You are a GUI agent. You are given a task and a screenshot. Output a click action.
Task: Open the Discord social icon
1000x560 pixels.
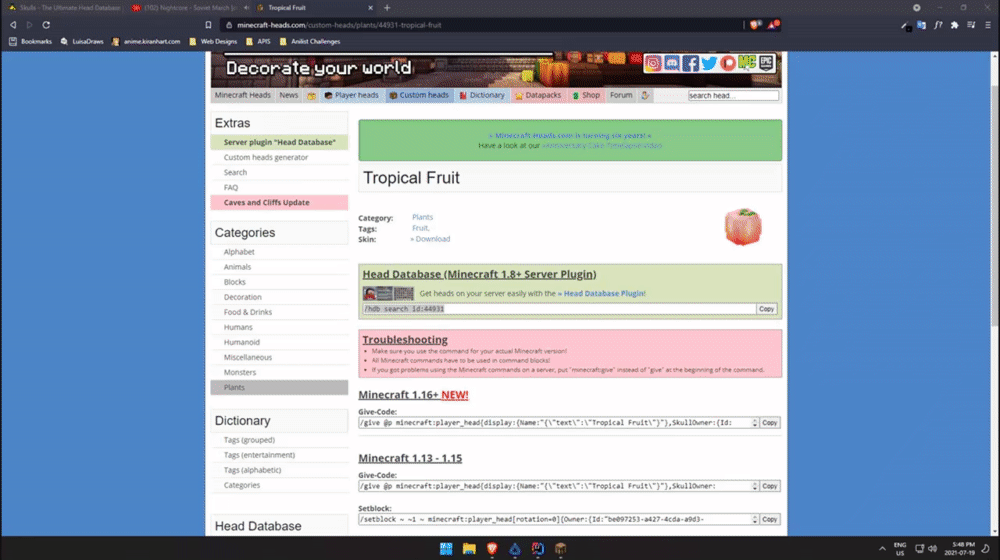coord(672,63)
